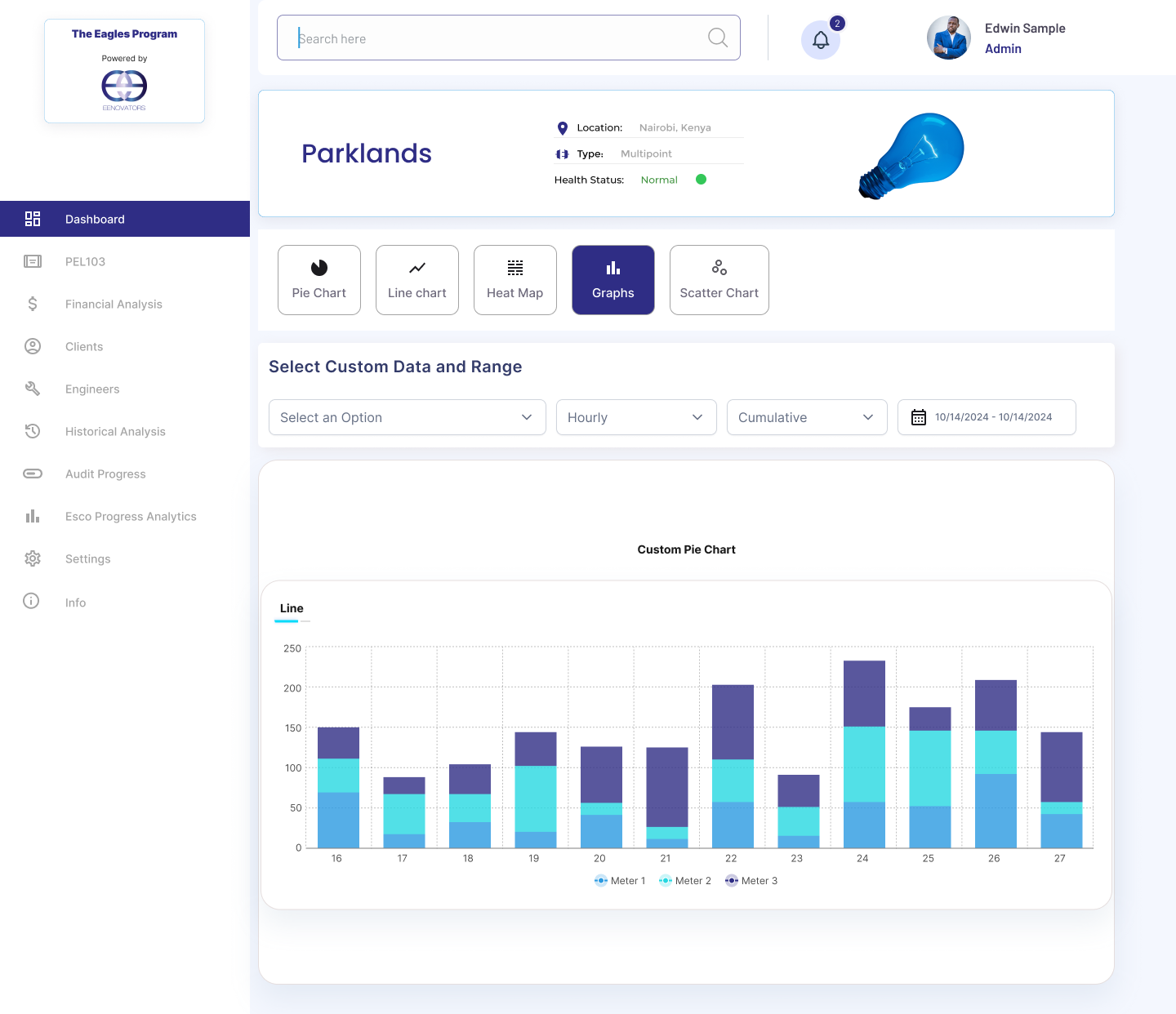Click the Multipoint type value

(x=646, y=153)
